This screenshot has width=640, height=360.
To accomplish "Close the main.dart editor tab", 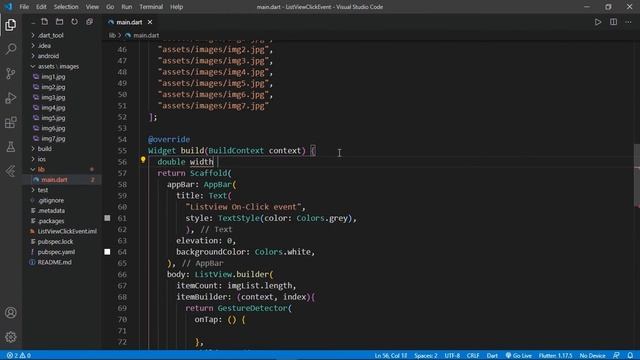I will (150, 22).
